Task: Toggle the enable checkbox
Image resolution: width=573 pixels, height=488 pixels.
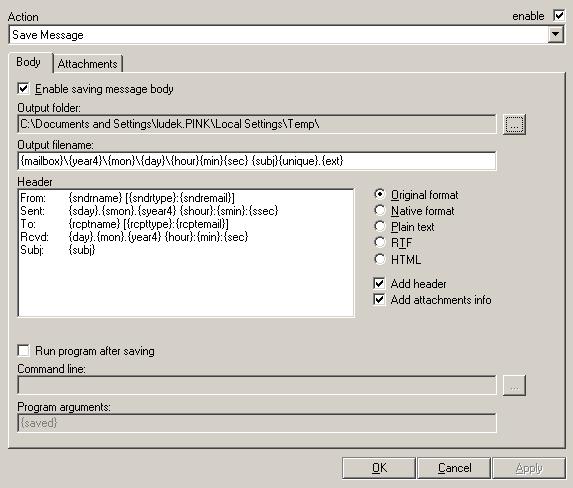Action: coord(559,16)
